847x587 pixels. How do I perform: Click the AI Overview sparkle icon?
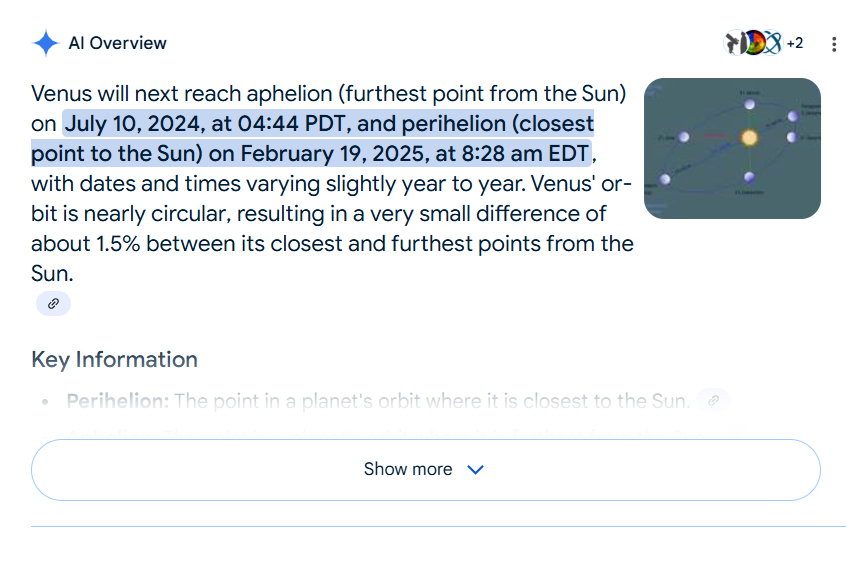coord(46,43)
